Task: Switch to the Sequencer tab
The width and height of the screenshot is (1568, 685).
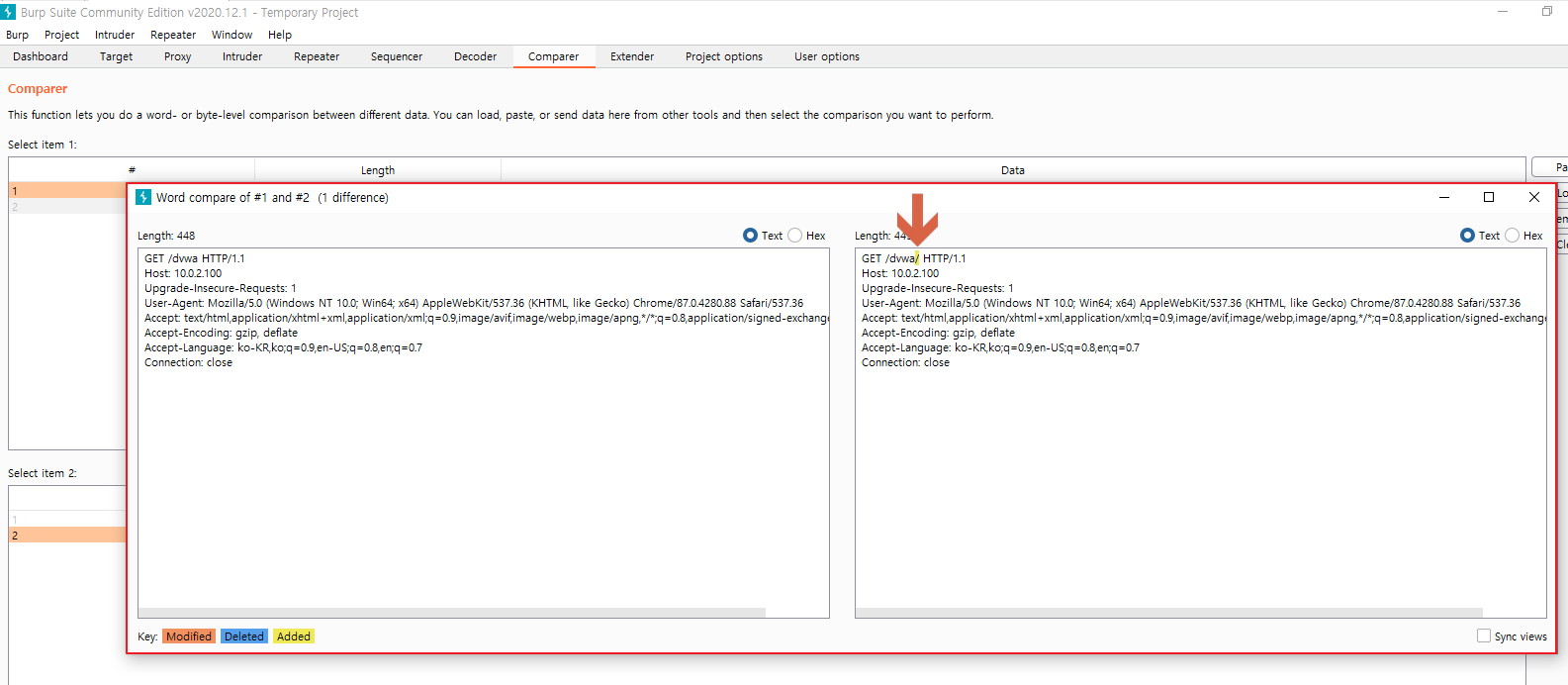Action: pos(397,56)
